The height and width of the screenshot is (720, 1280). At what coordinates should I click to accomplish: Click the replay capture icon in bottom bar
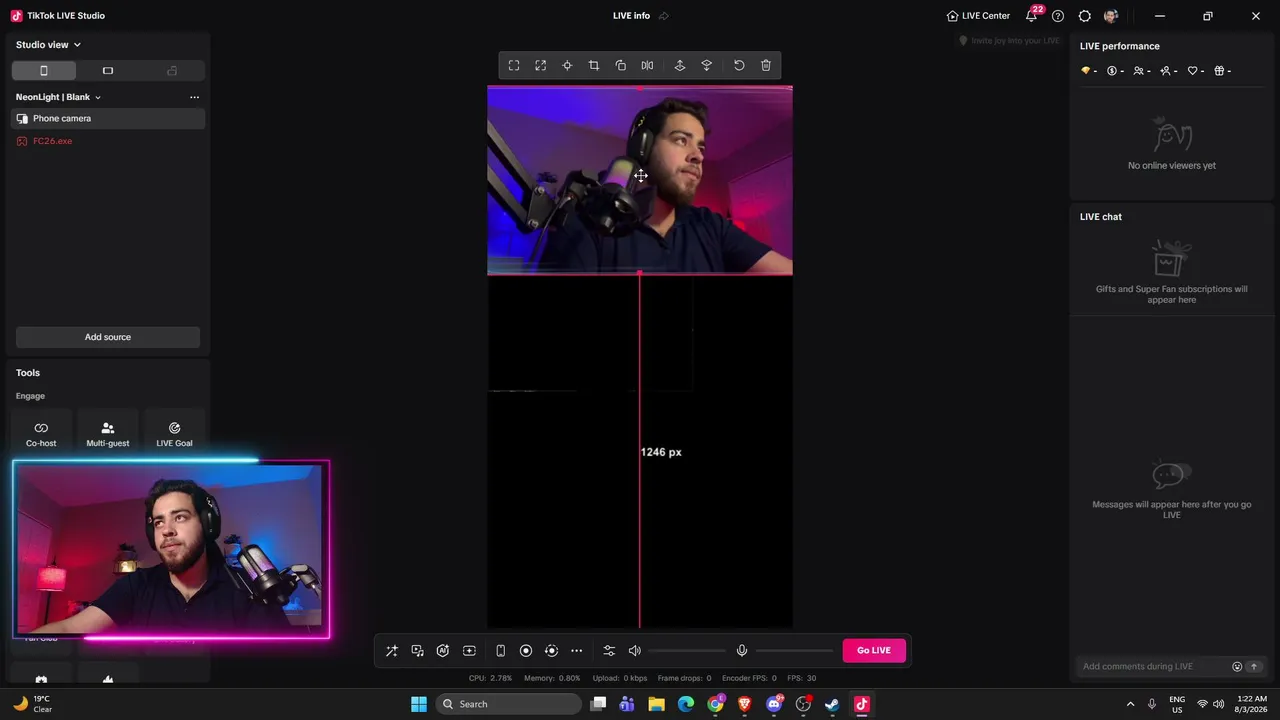click(x=551, y=651)
